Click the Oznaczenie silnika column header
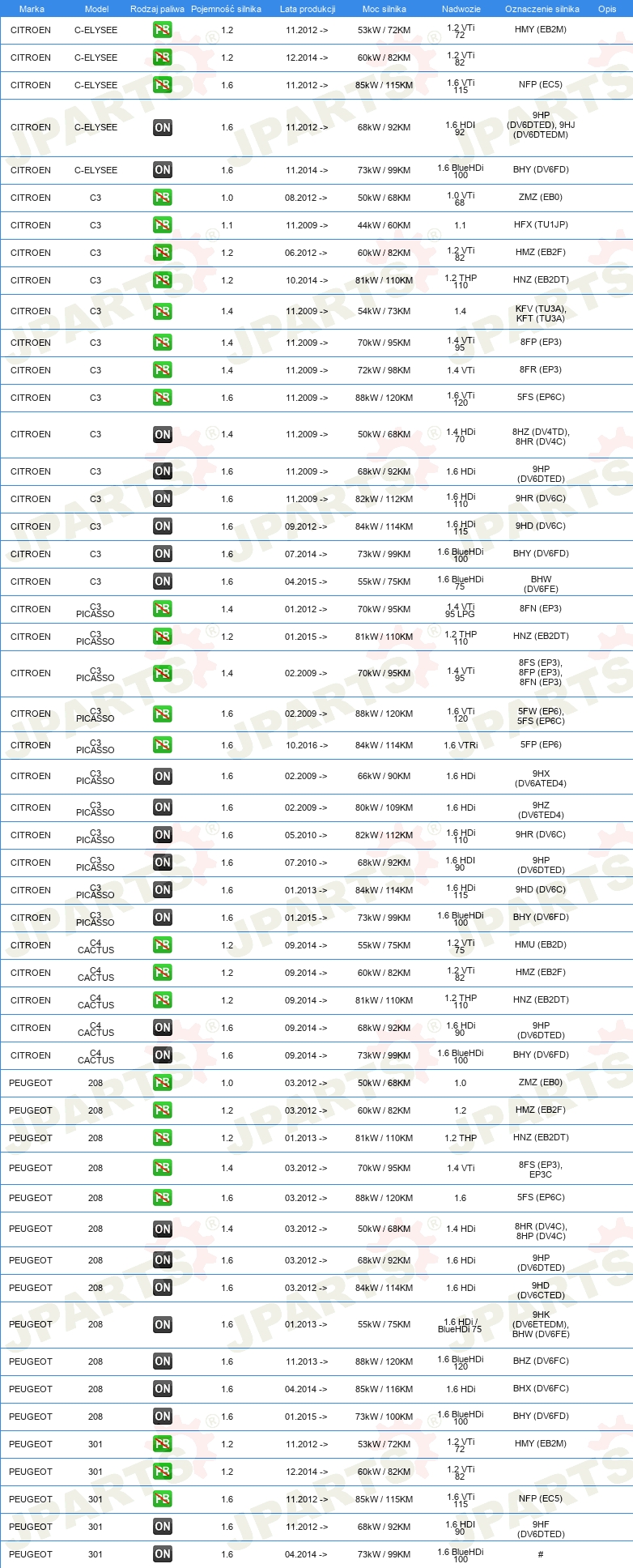Screen dimensions: 633x1568 542,9
